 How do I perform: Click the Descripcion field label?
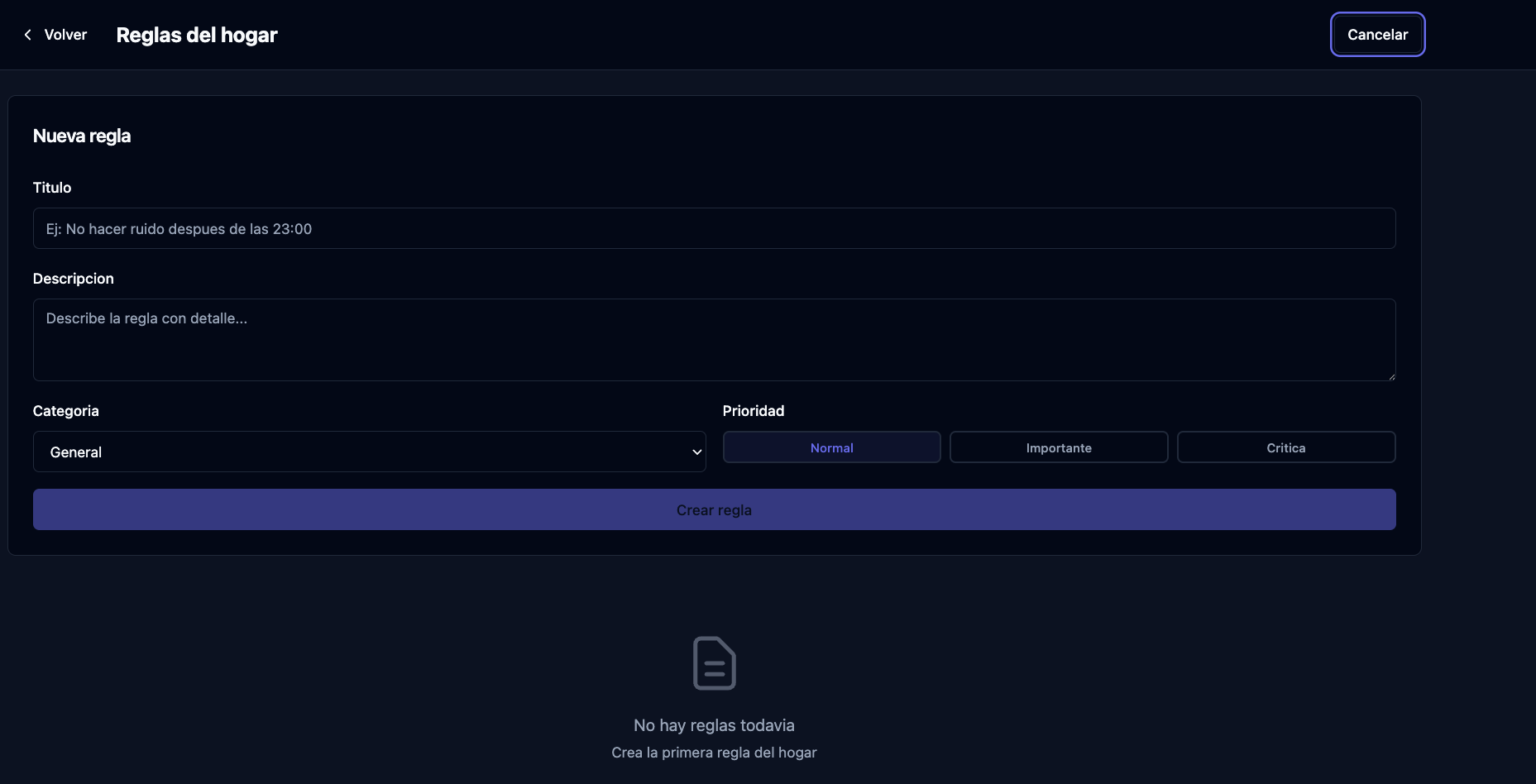click(74, 279)
